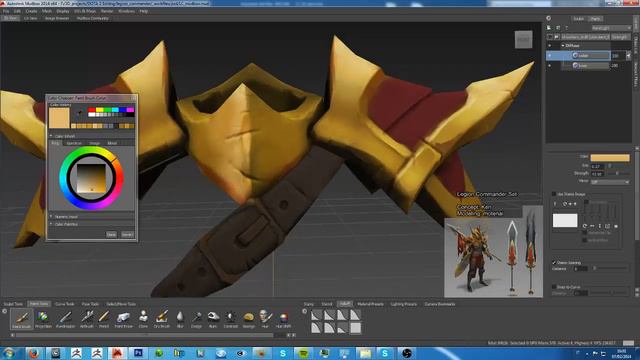The height and width of the screenshot is (360, 640).
Task: Enable the Use Stamp Image checkbox
Action: [554, 194]
